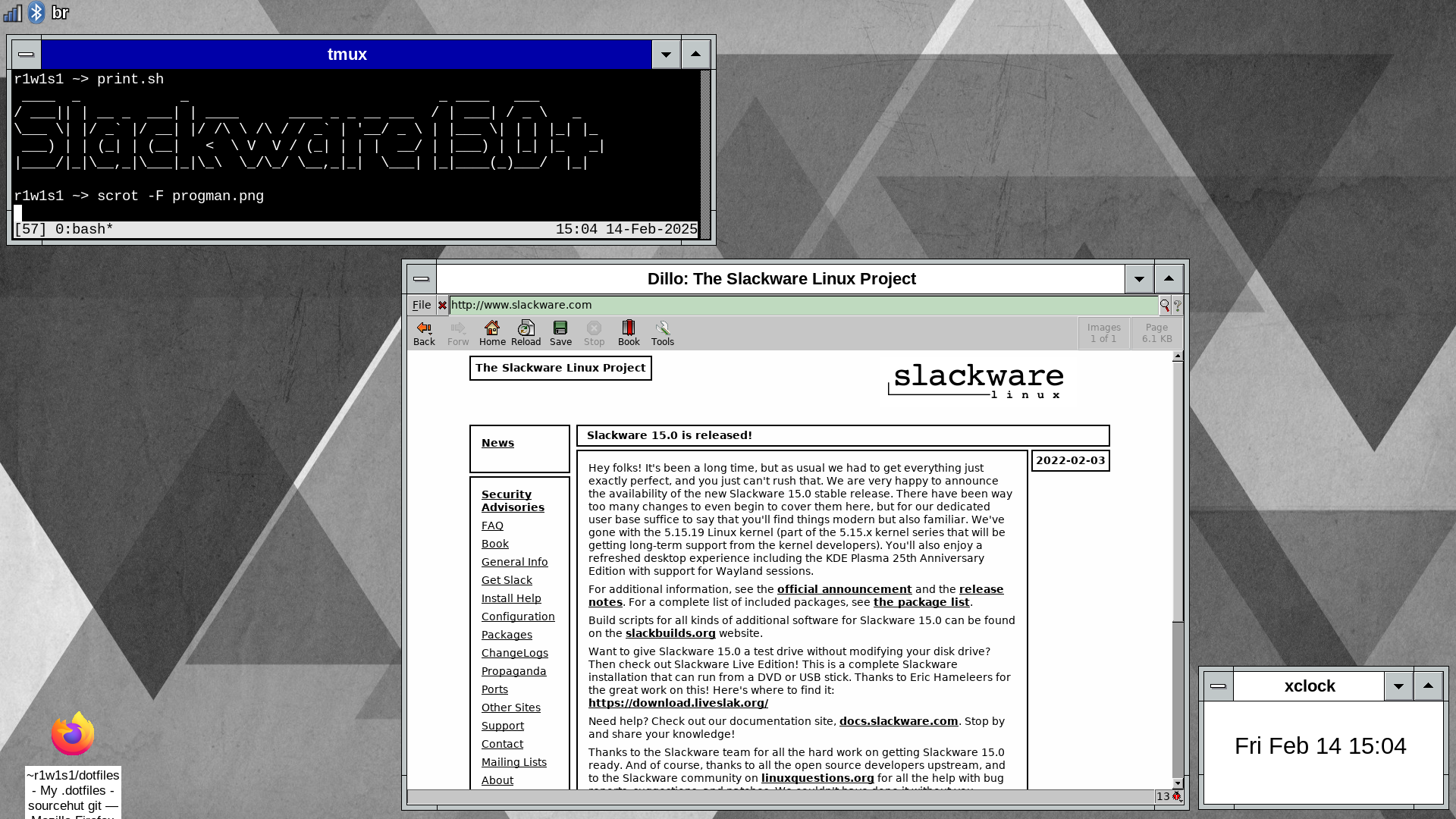Click the Bluetooth tray icon
Screen dimensions: 1456x819
36,13
